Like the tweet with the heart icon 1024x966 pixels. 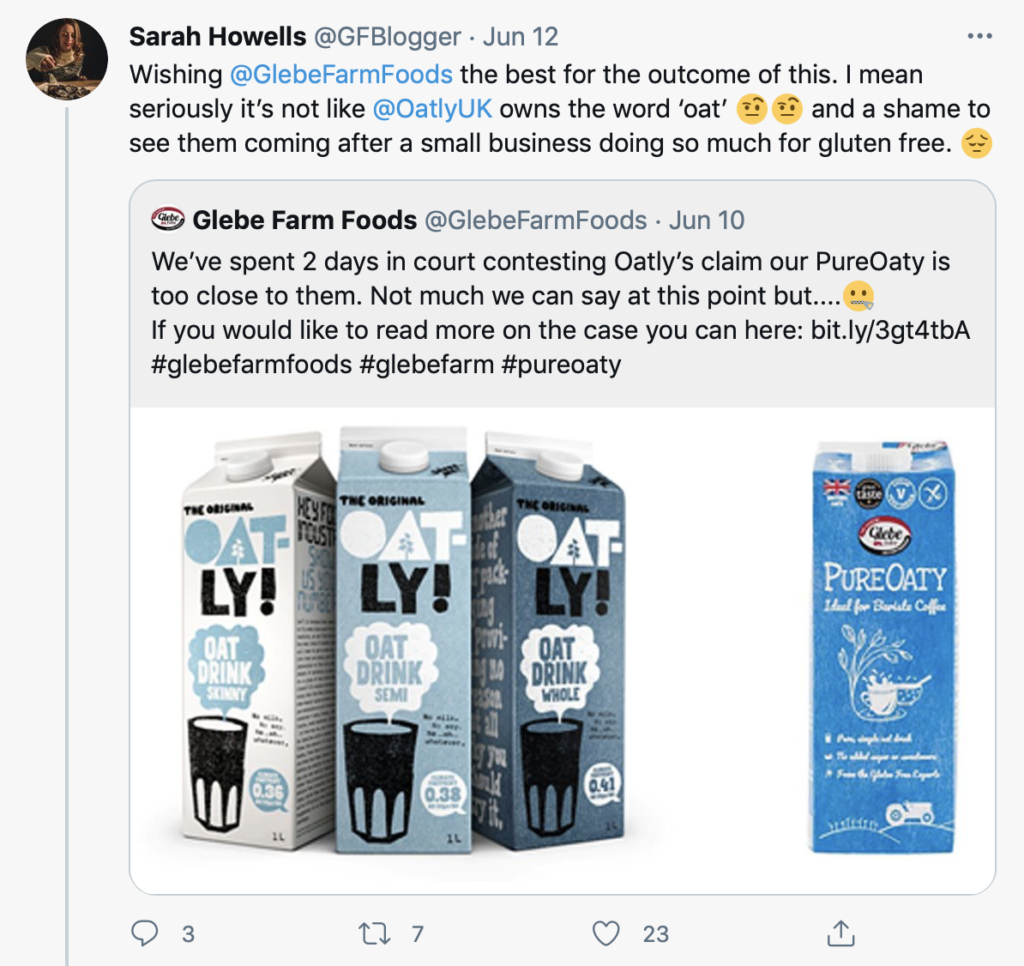point(605,933)
